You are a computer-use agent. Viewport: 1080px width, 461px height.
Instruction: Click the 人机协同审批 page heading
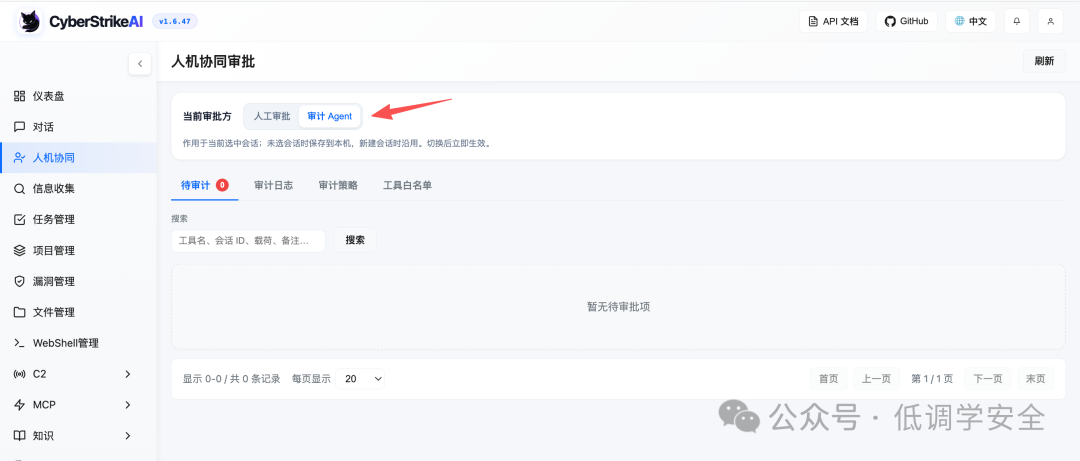[x=213, y=61]
